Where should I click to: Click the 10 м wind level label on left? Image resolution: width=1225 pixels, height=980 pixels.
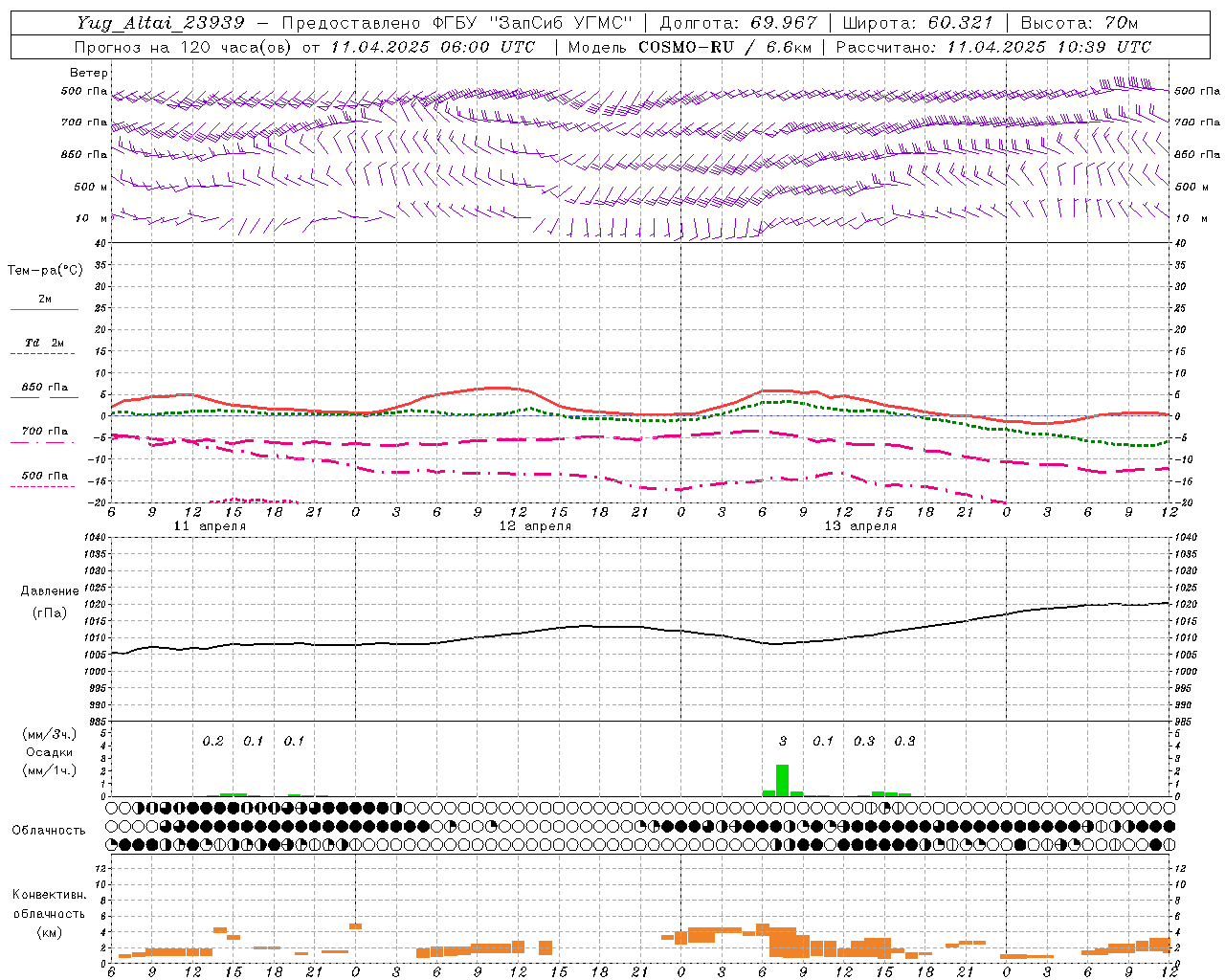tap(92, 218)
